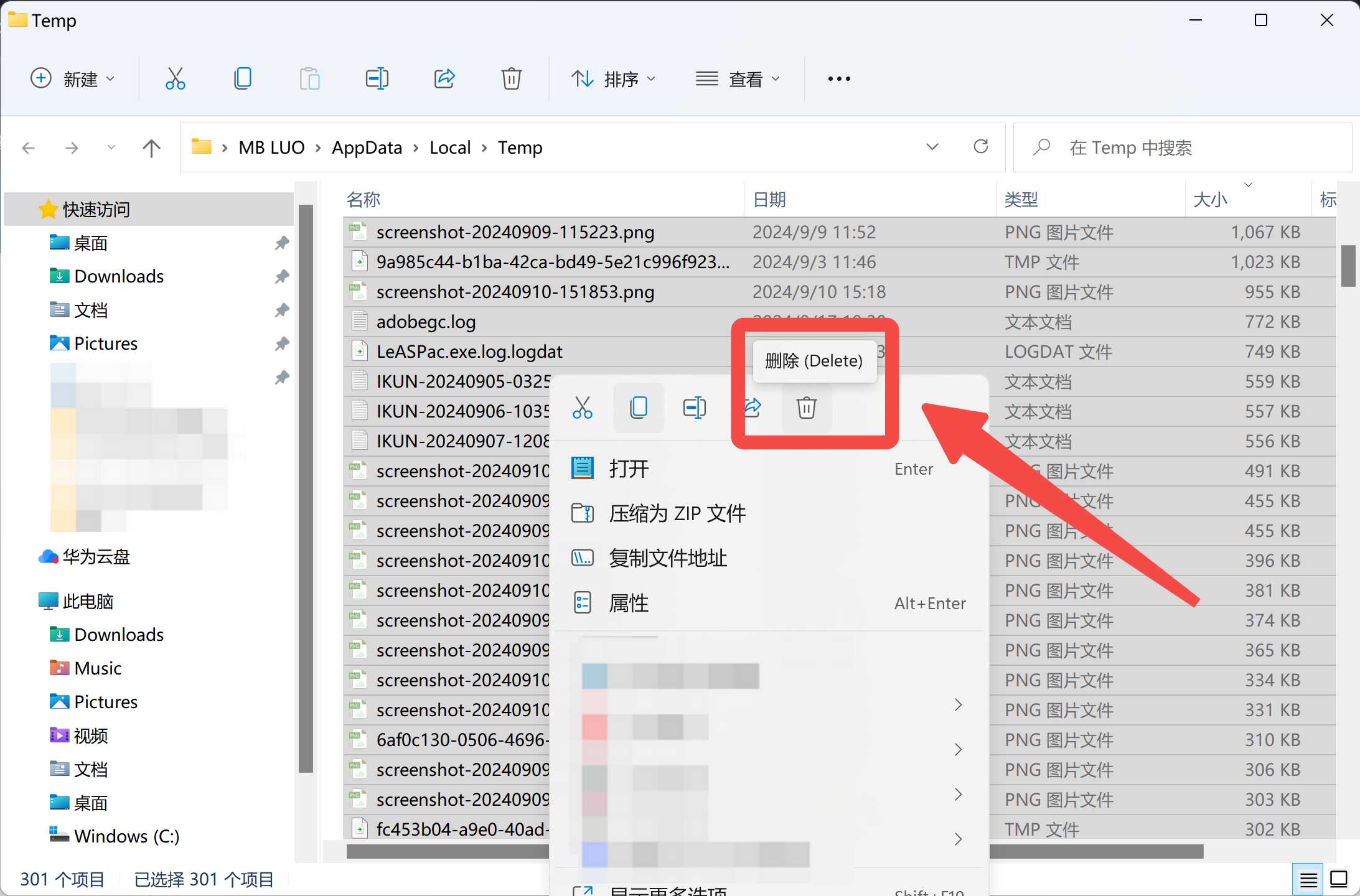
Task: Click the Share icon in context menu toolbar
Action: coord(750,407)
